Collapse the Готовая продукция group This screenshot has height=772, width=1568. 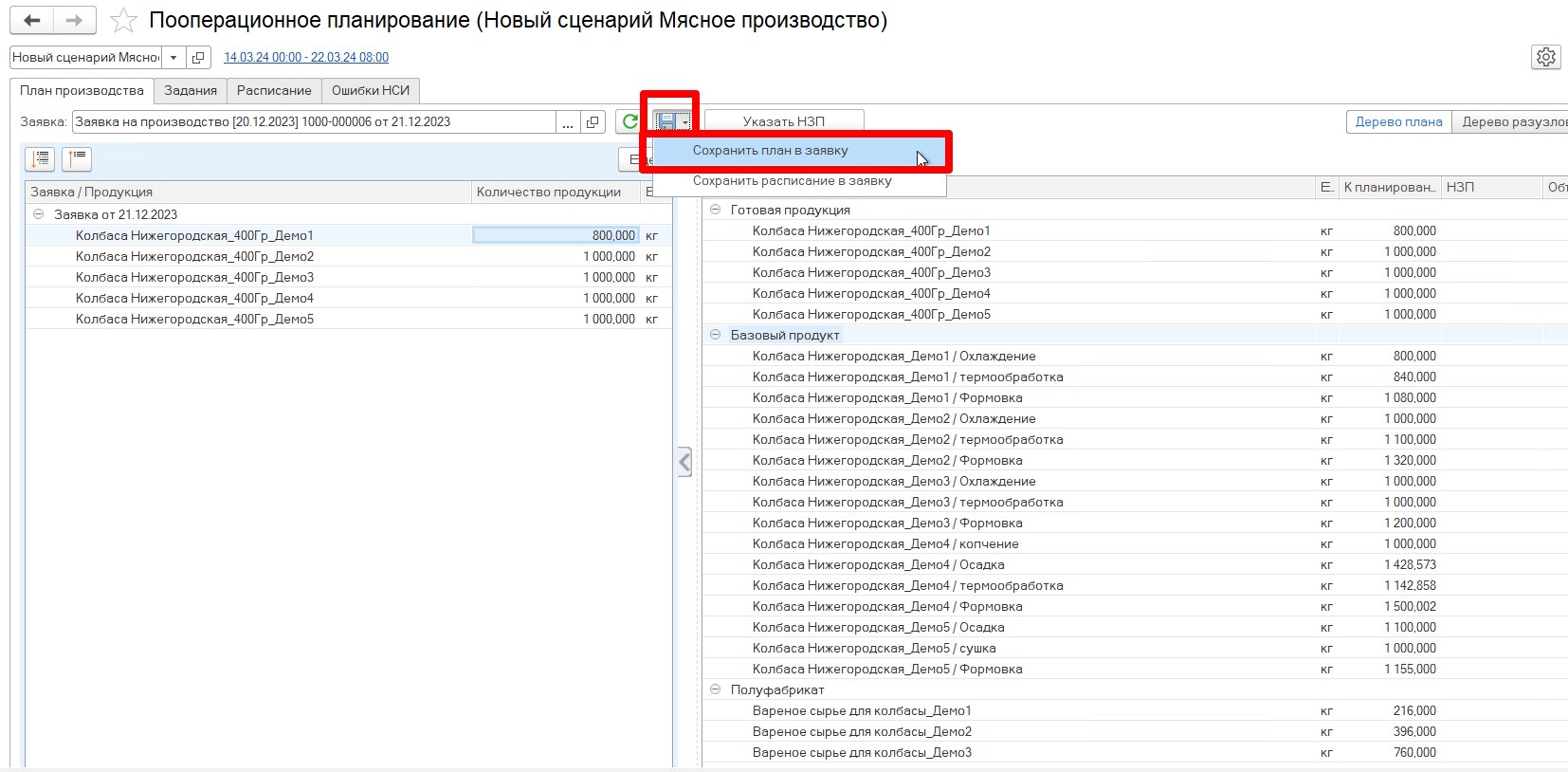[716, 210]
